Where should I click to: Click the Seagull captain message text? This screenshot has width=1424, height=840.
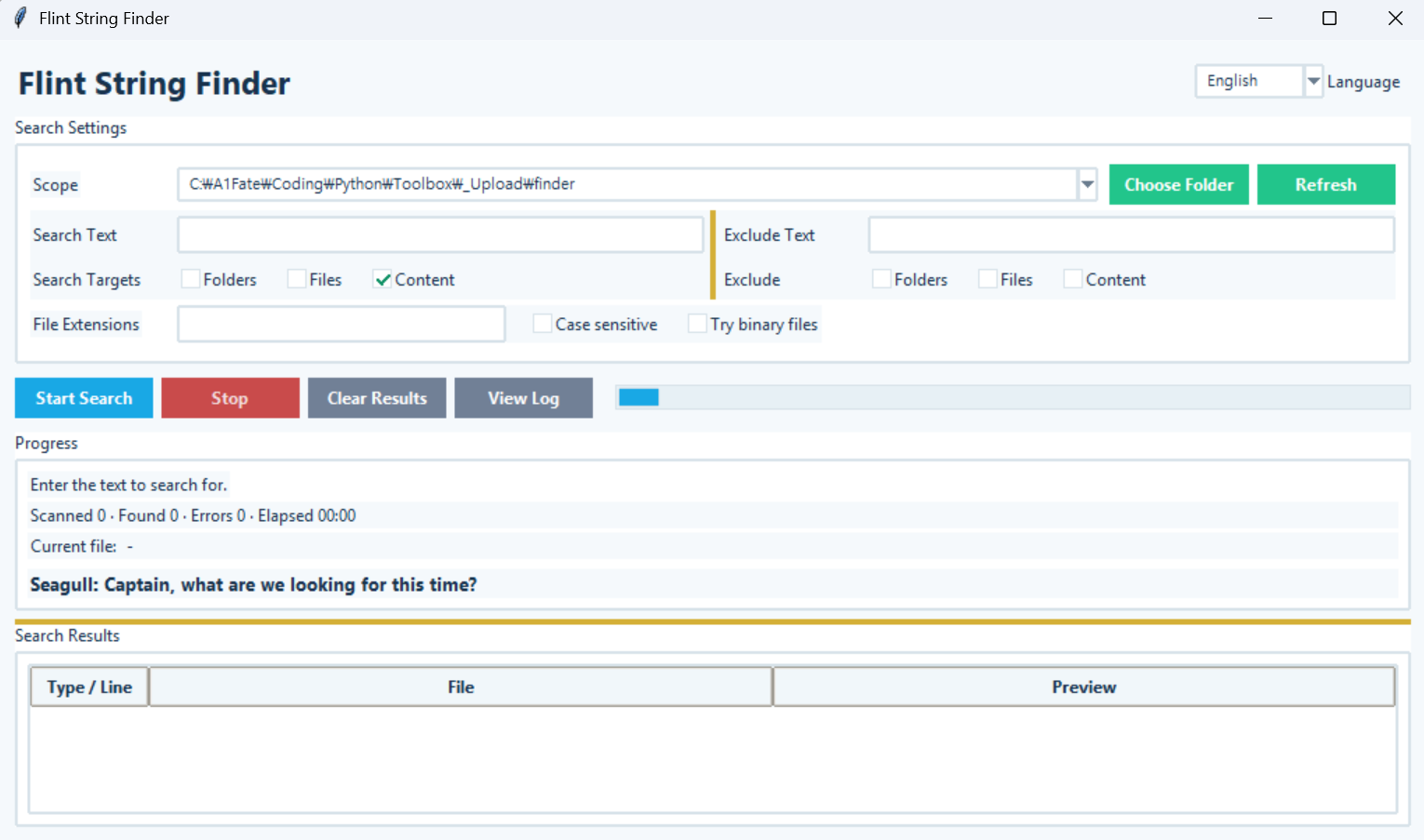click(x=253, y=584)
